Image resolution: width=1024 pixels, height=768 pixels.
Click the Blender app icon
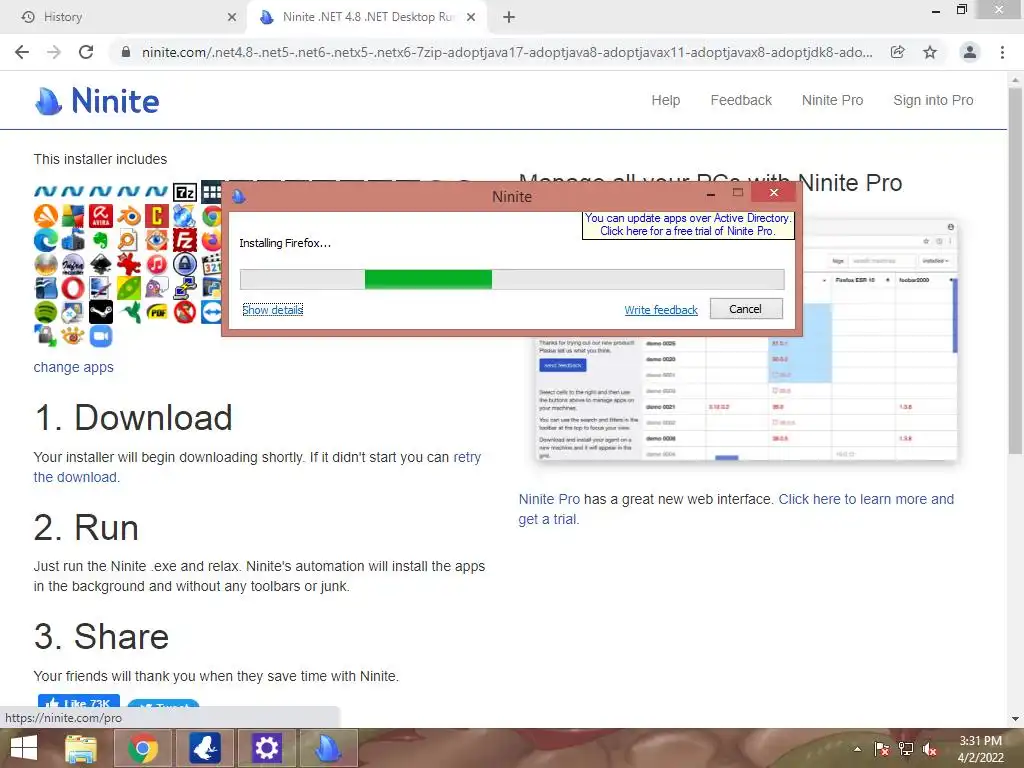(x=129, y=216)
